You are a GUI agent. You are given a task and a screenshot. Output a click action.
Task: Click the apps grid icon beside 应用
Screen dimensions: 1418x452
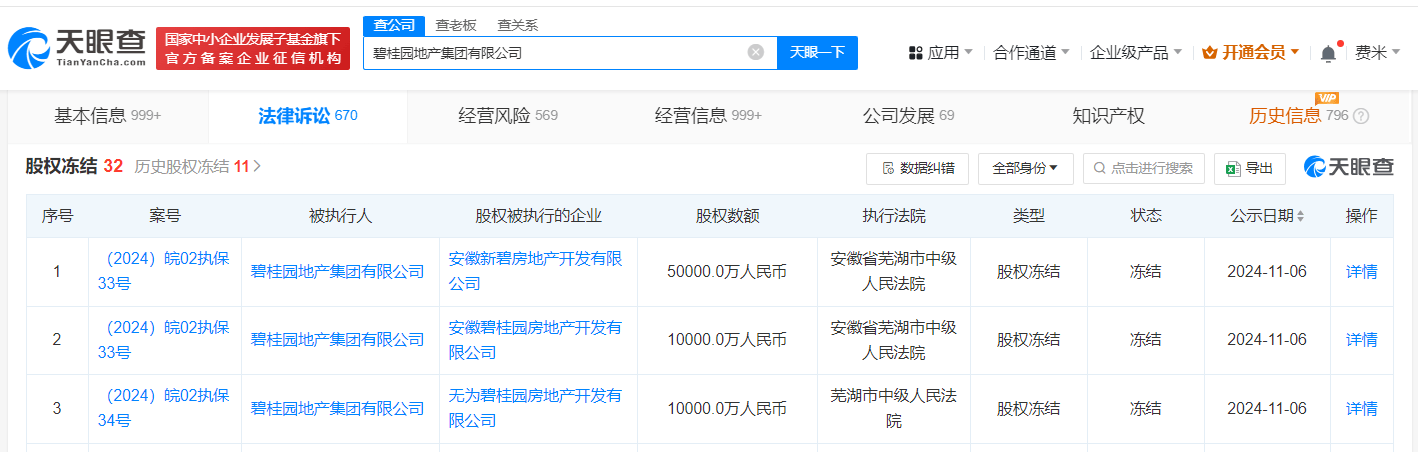point(915,52)
